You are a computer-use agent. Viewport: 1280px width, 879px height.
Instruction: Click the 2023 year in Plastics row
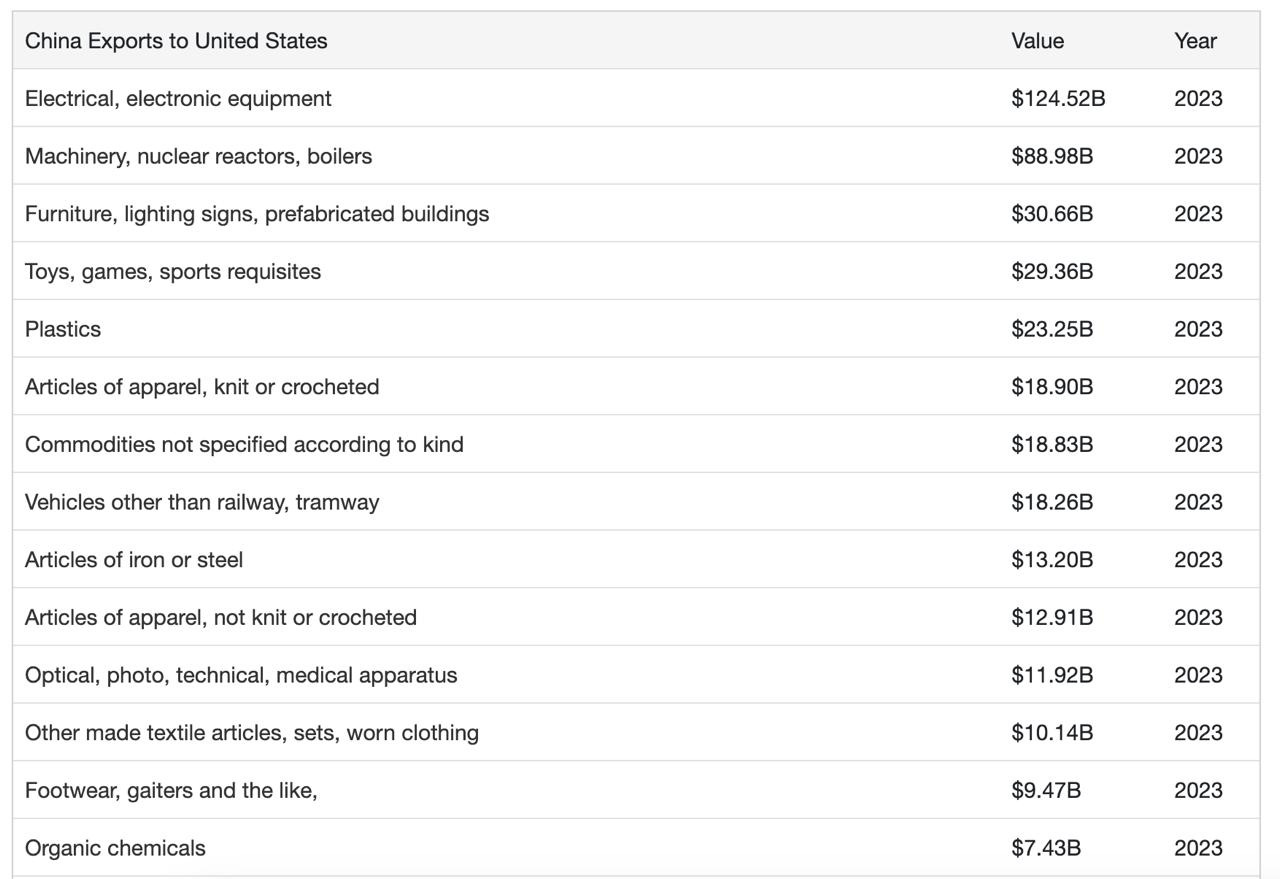tap(1198, 329)
